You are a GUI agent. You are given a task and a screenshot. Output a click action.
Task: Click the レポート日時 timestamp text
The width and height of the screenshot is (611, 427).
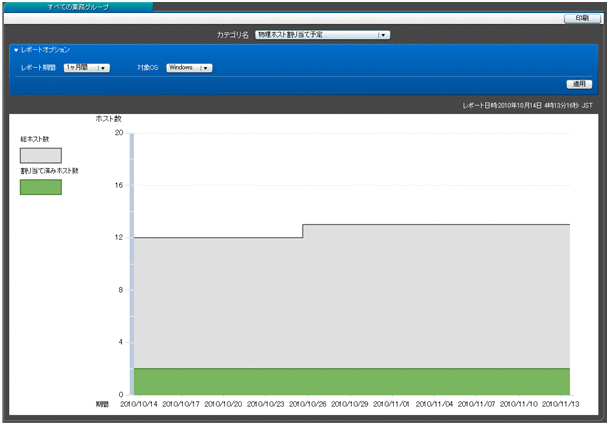coord(528,104)
